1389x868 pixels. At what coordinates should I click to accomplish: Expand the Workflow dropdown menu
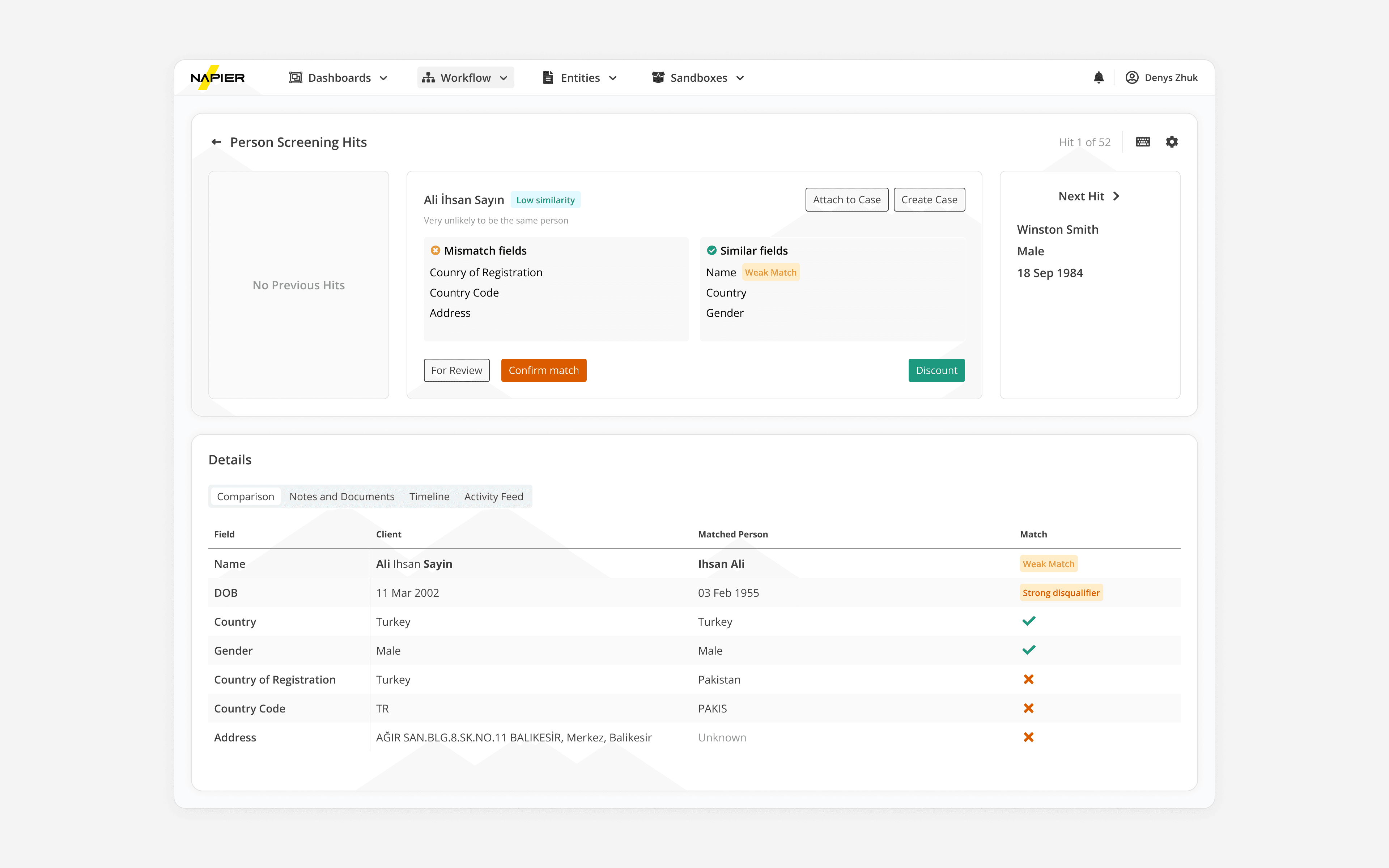(466, 77)
